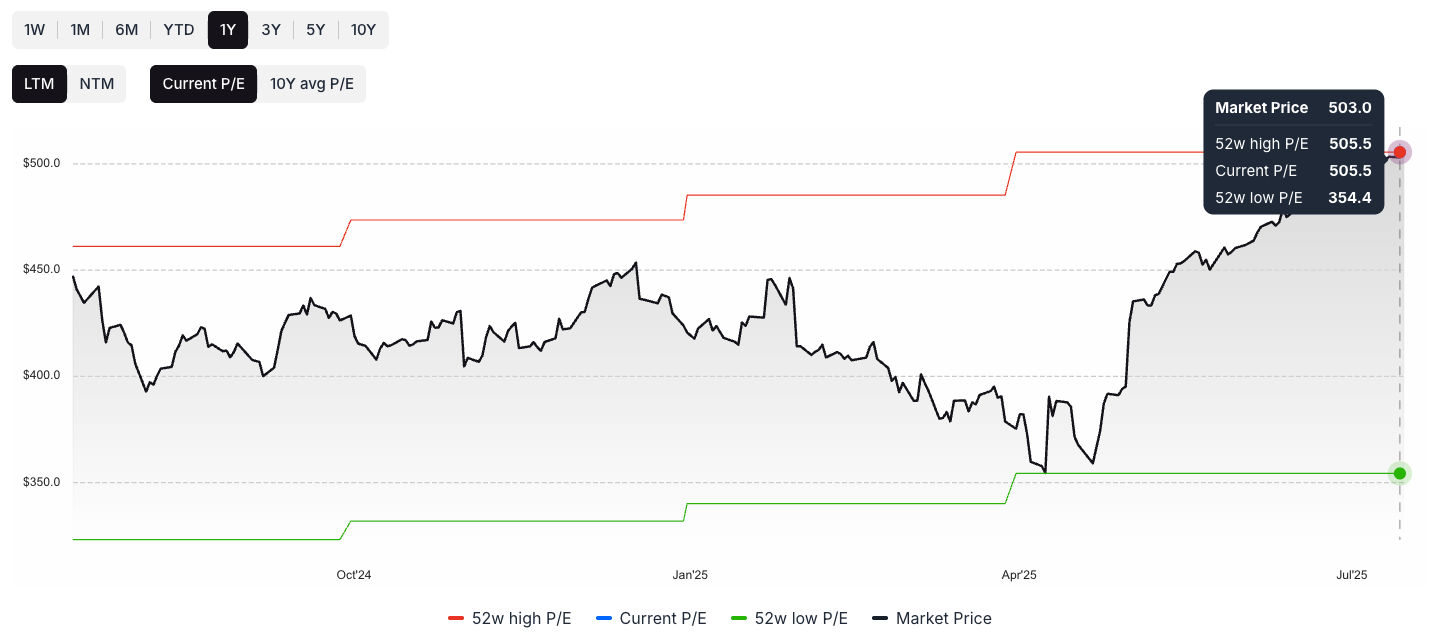Screen dimensions: 1448x638
Task: Hide the 52w low P/E series
Action: [790, 618]
